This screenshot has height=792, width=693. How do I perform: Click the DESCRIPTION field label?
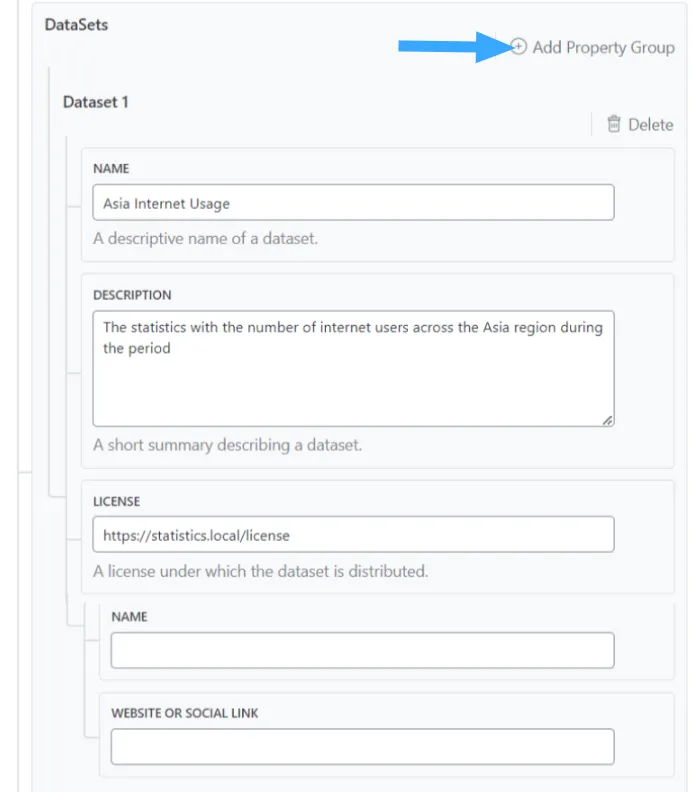132,296
